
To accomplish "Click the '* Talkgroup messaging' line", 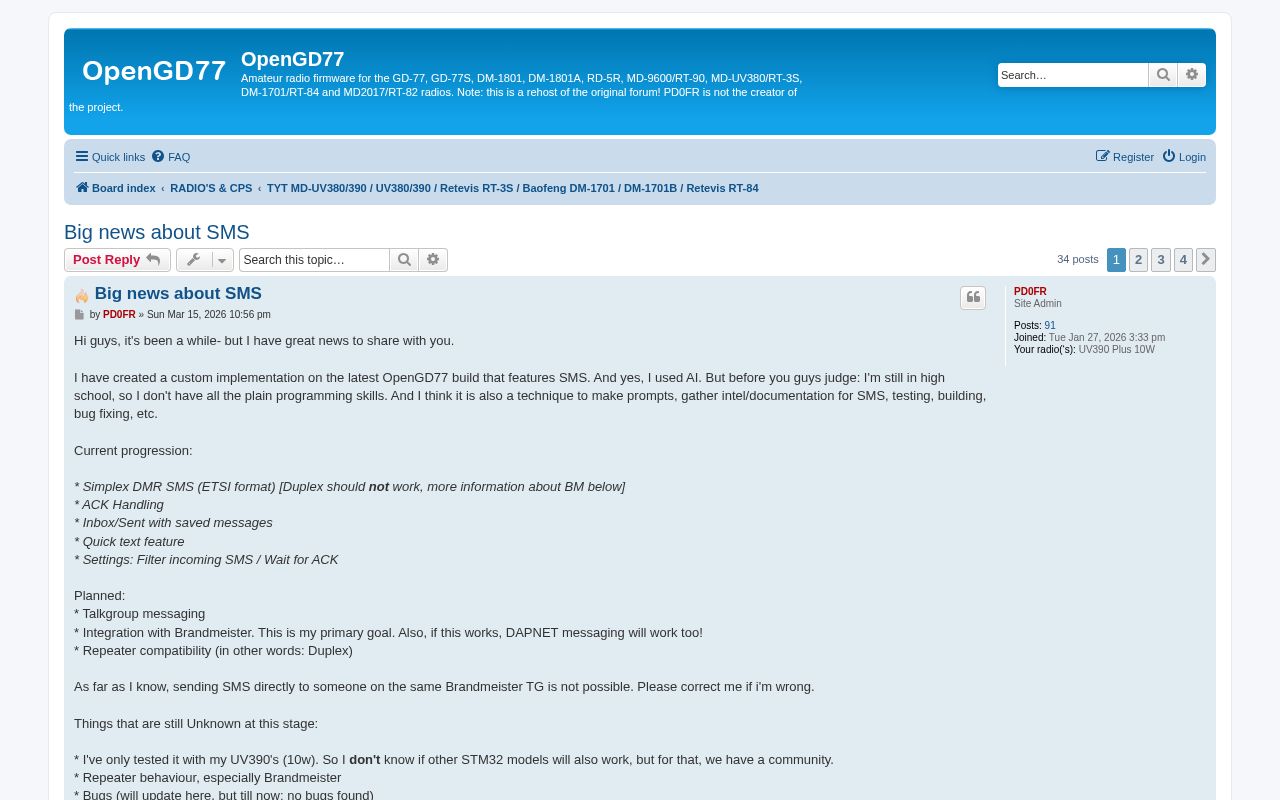I will (139, 614).
